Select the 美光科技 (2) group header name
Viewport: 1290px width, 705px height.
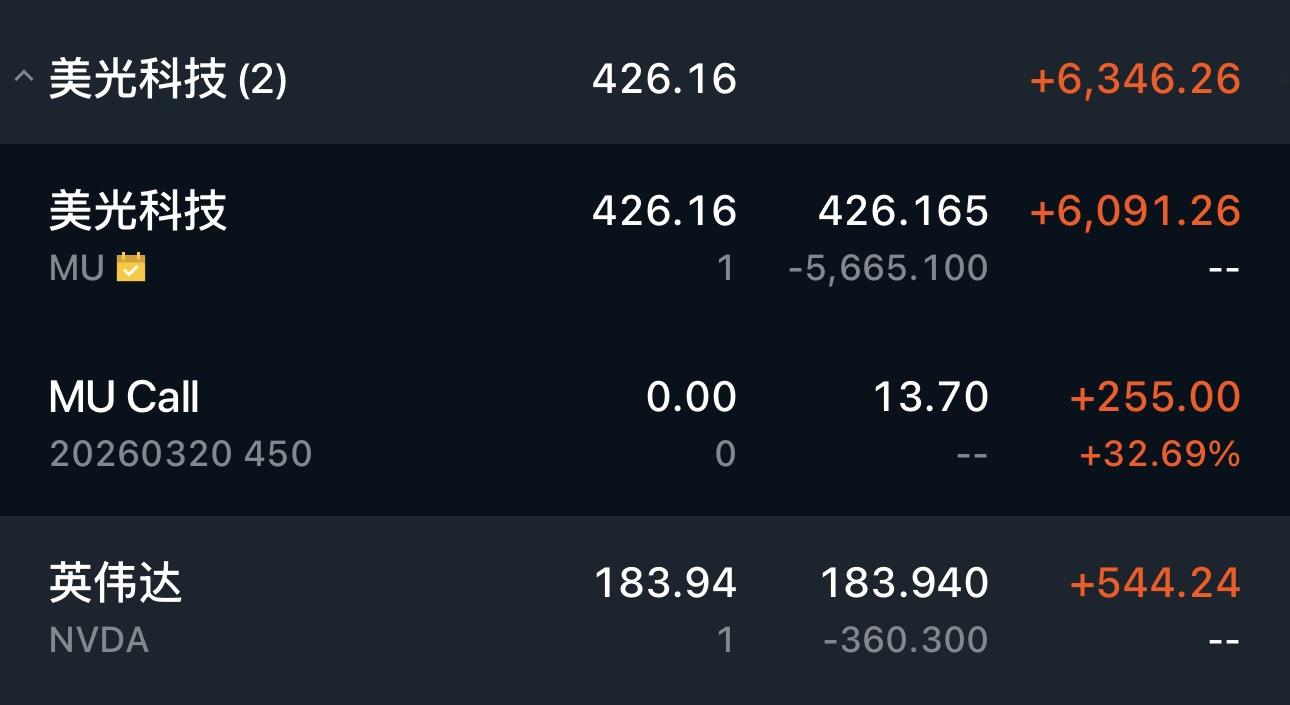168,80
